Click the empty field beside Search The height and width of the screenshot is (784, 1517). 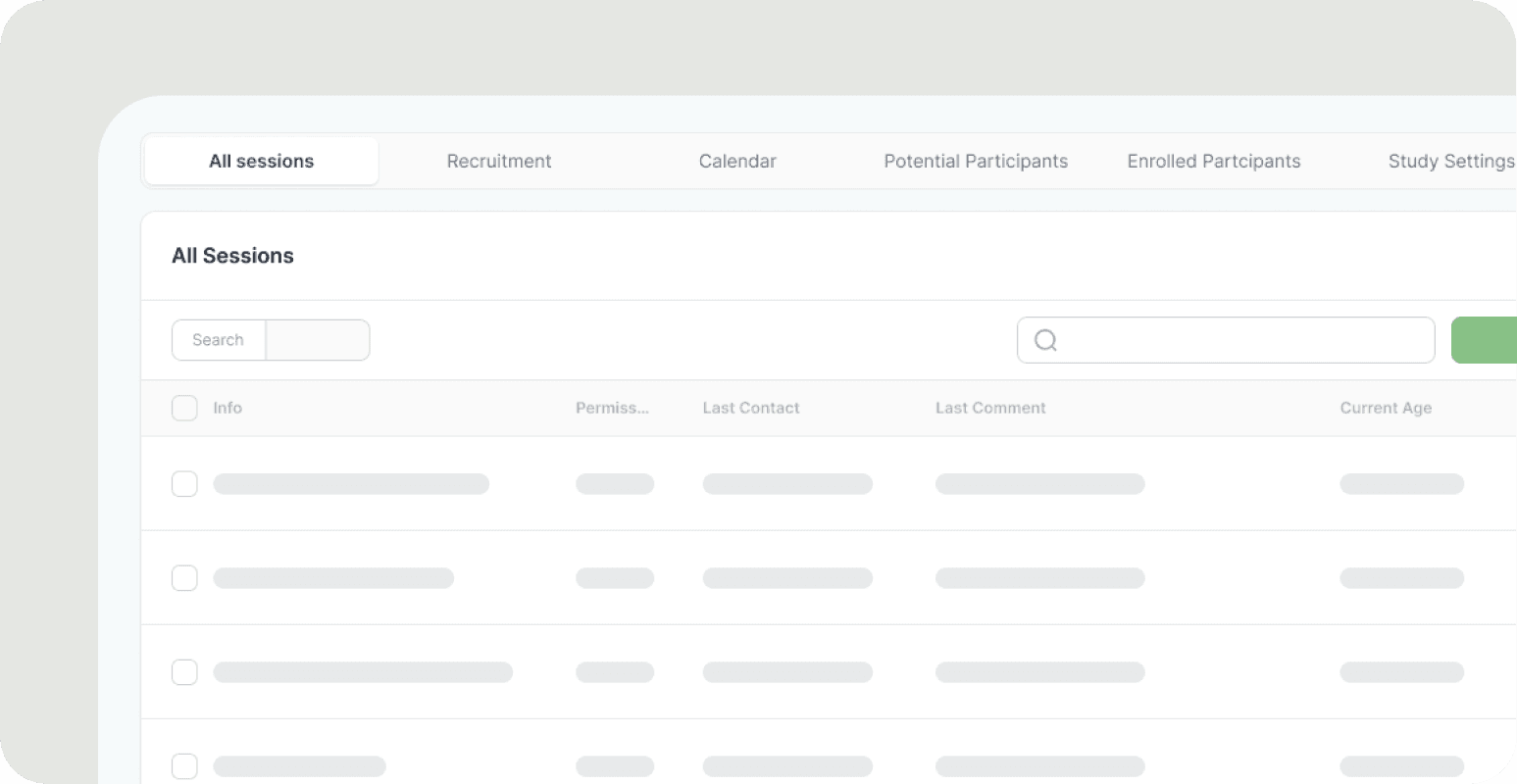(x=318, y=340)
